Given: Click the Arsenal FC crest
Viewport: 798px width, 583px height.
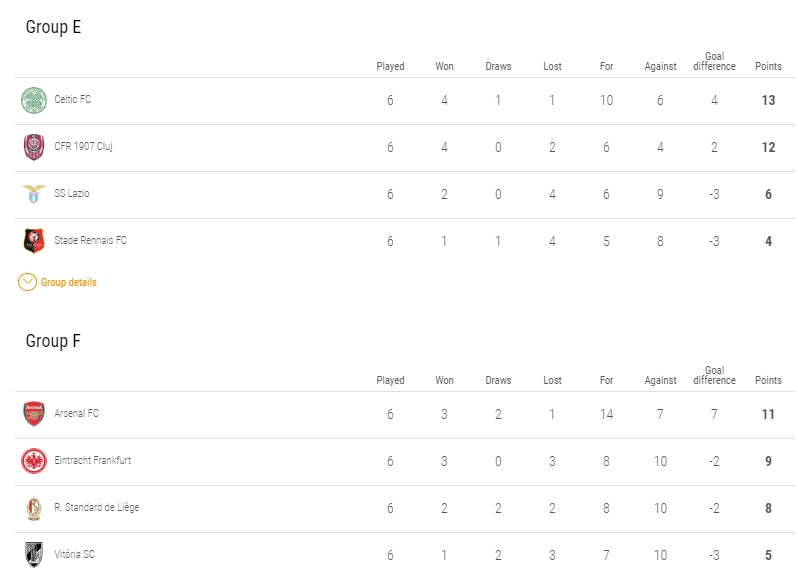Looking at the screenshot, I should coord(34,414).
